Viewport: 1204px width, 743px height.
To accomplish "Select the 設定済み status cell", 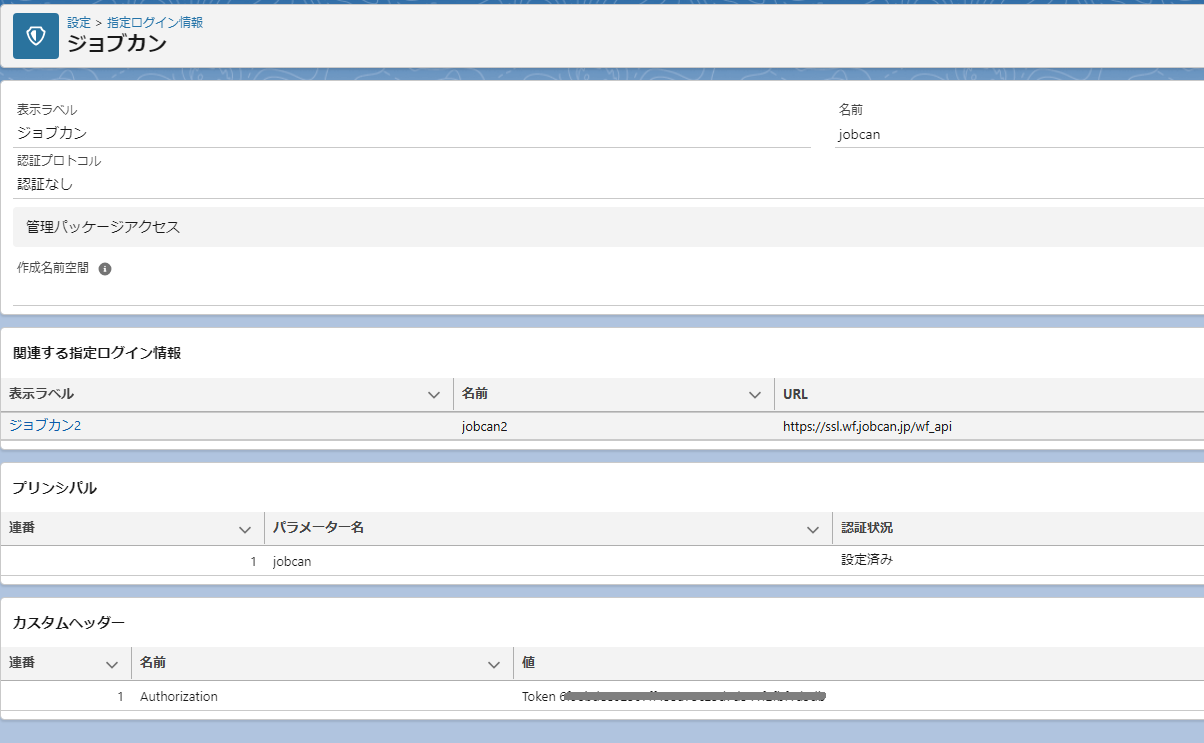I will [1018, 560].
